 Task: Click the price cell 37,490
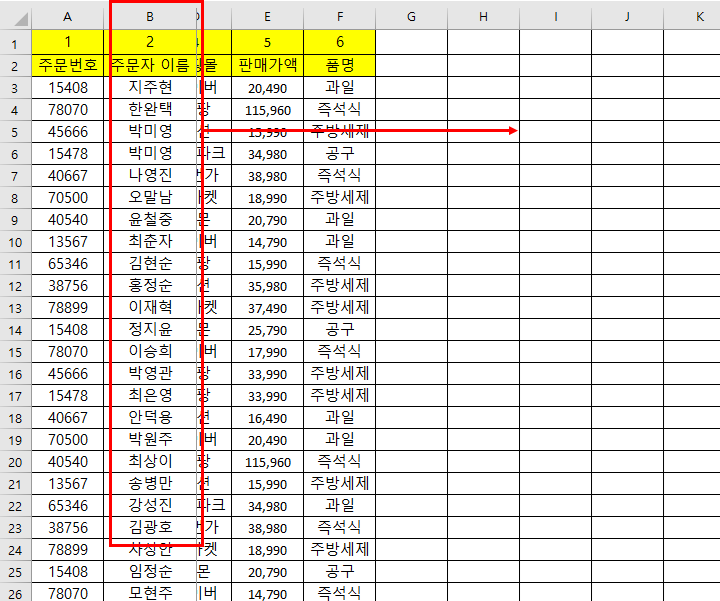tap(267, 308)
